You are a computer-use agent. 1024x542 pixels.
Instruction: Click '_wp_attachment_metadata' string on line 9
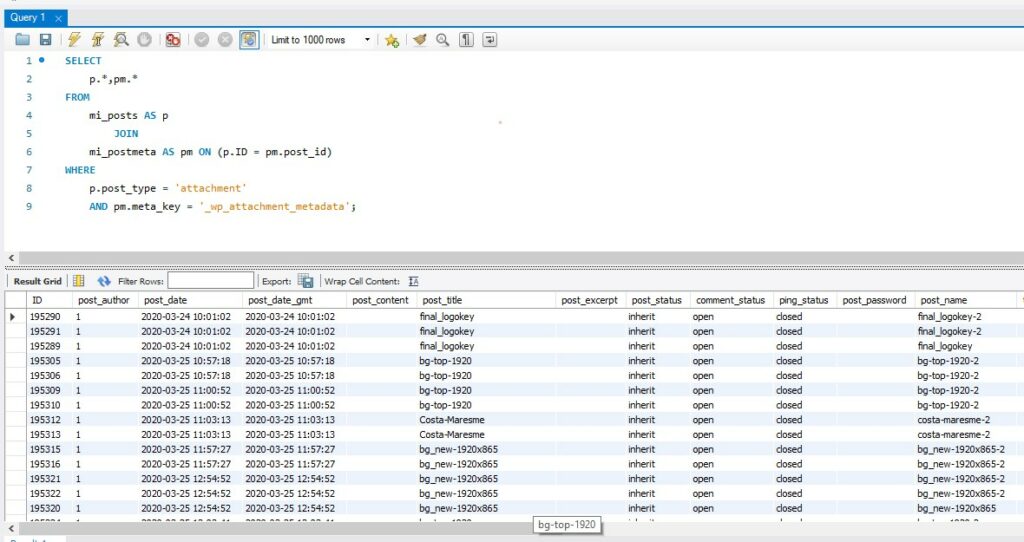click(x=275, y=207)
